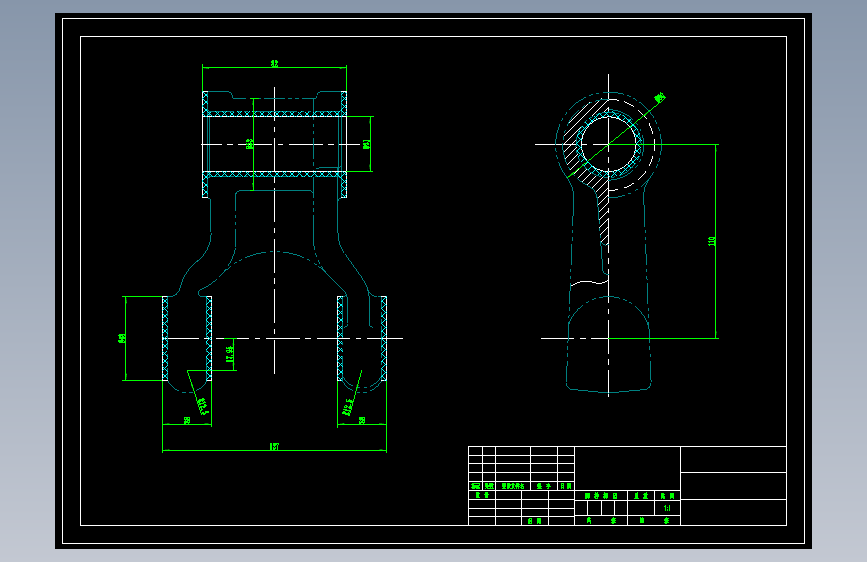Select the 110 vertical dimension text

click(712, 241)
